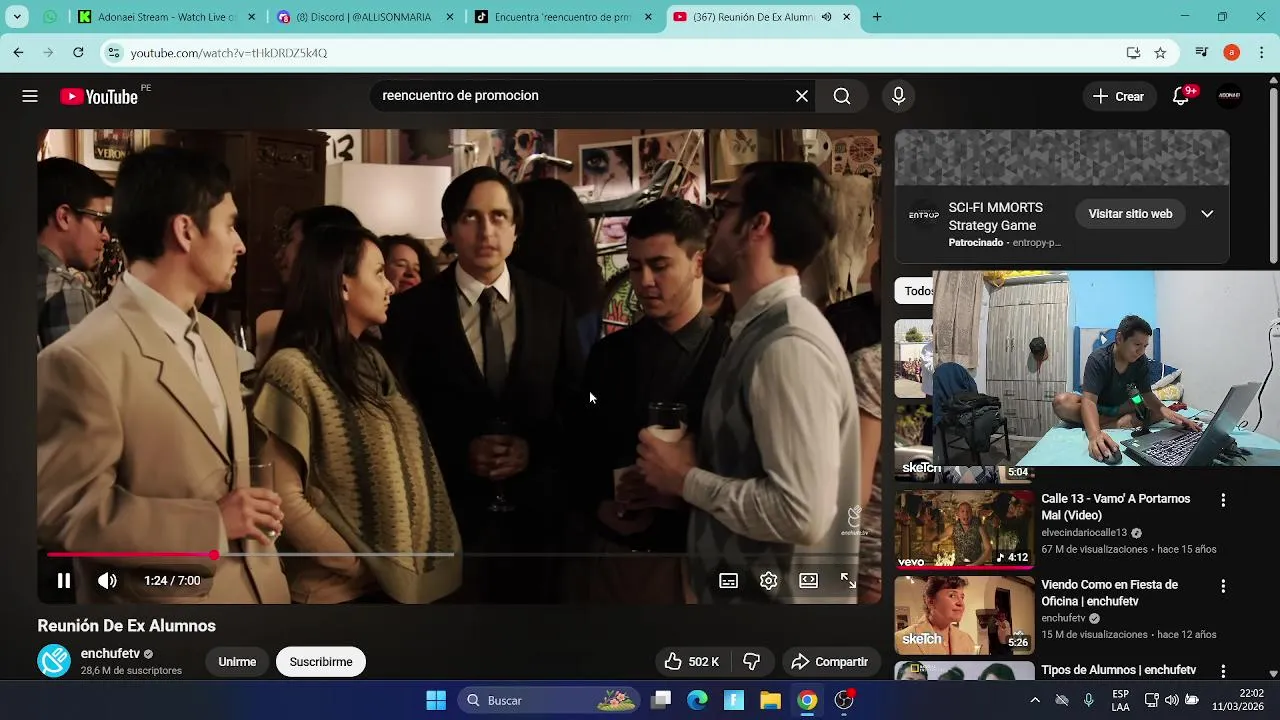View site information icon in address bar

[x=114, y=53]
